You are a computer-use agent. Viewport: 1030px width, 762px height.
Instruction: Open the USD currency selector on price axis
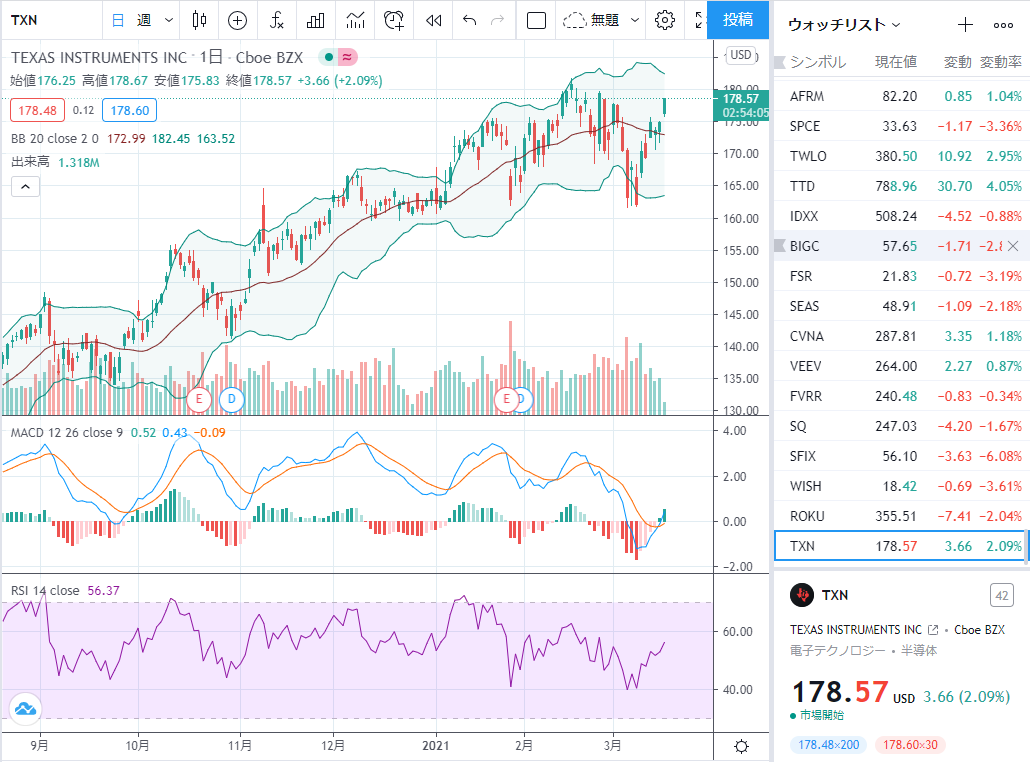pos(741,55)
